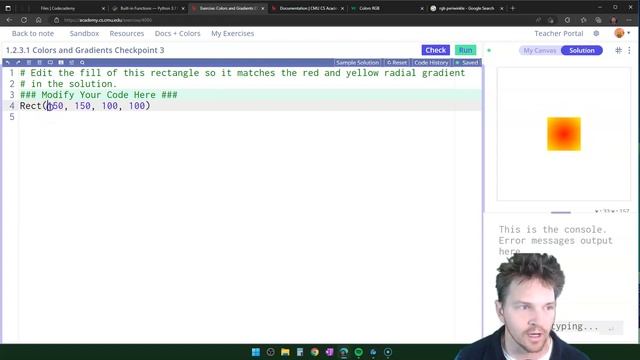Switch to Documentation CMU CS Academy tab
This screenshot has width=640, height=360.
tap(308, 8)
